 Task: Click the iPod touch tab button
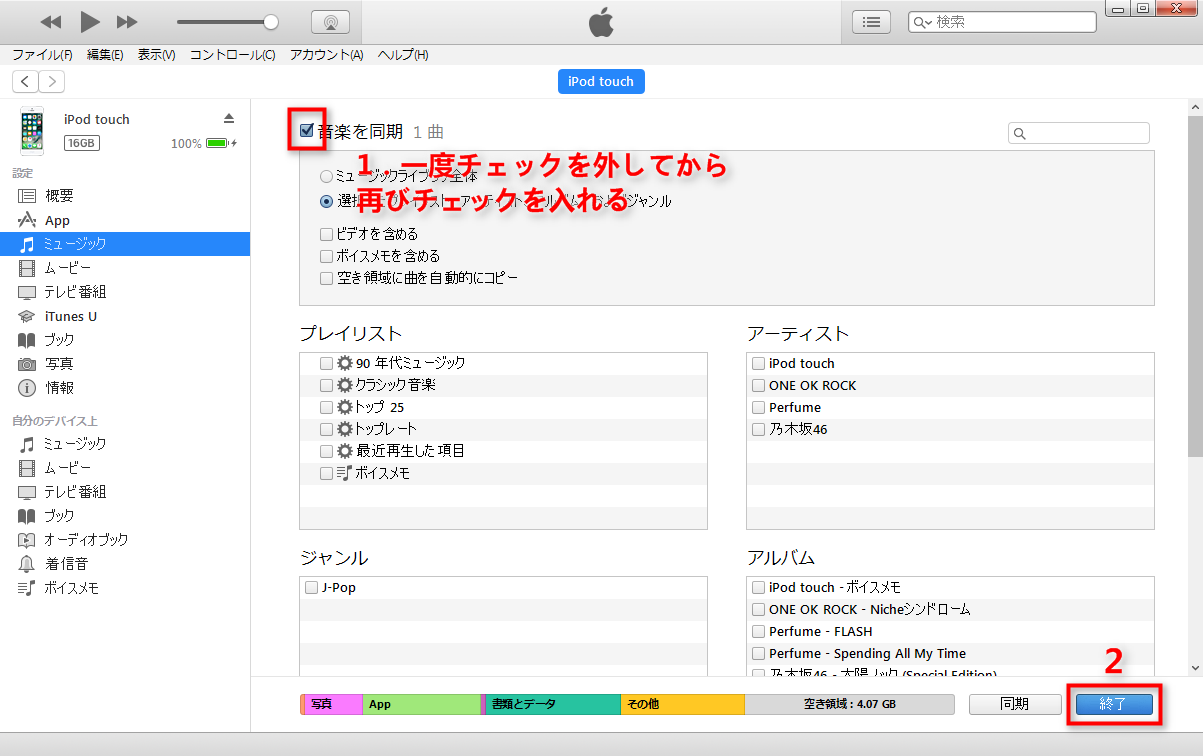pos(601,81)
